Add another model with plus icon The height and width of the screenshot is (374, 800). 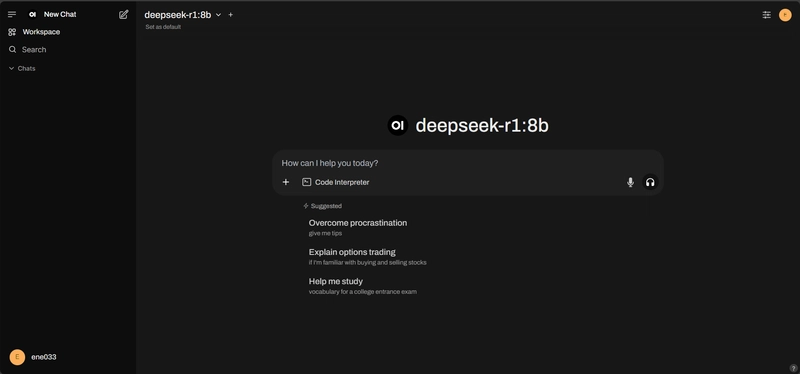tap(231, 15)
